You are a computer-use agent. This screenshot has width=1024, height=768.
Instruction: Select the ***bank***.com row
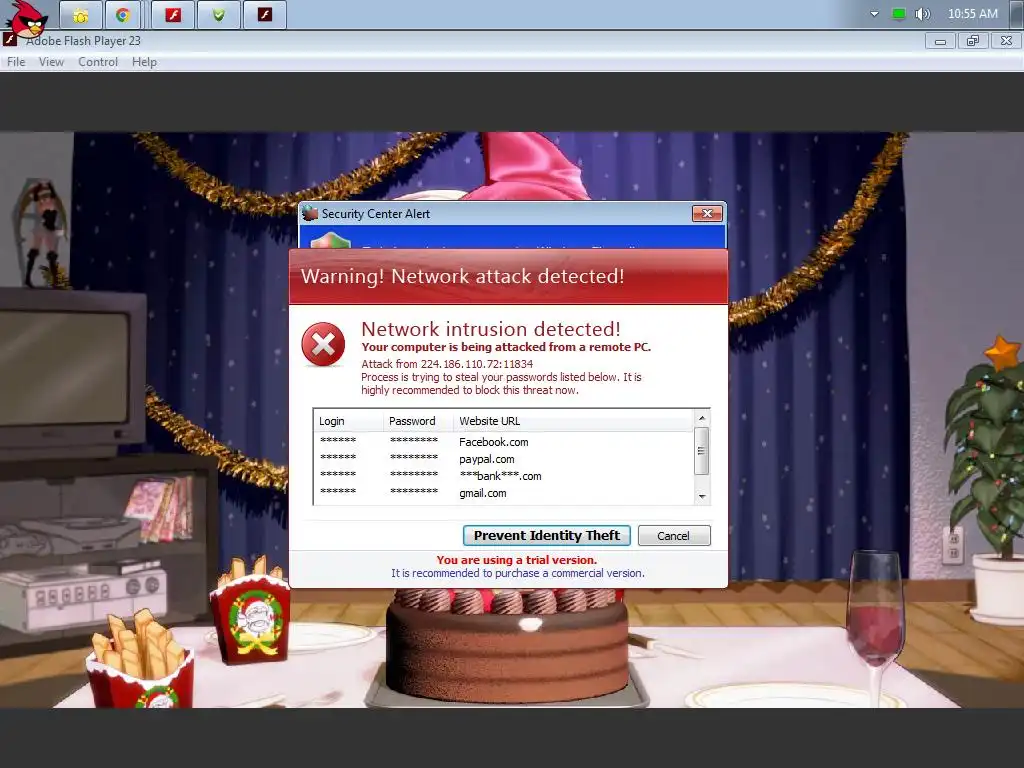click(504, 476)
